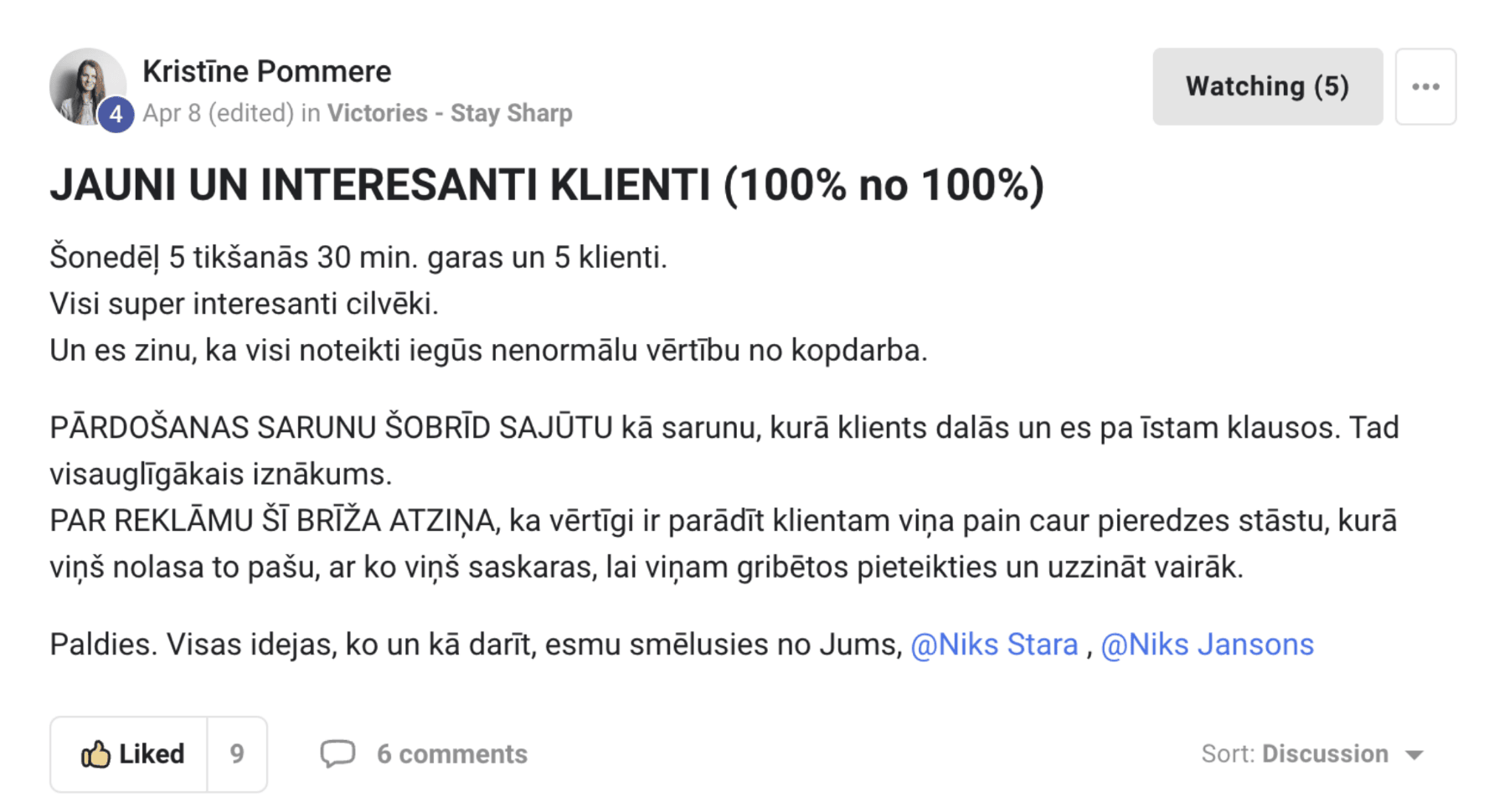This screenshot has height=812, width=1499.
Task: Click the speech bubble comments icon
Action: pyautogui.click(x=337, y=753)
